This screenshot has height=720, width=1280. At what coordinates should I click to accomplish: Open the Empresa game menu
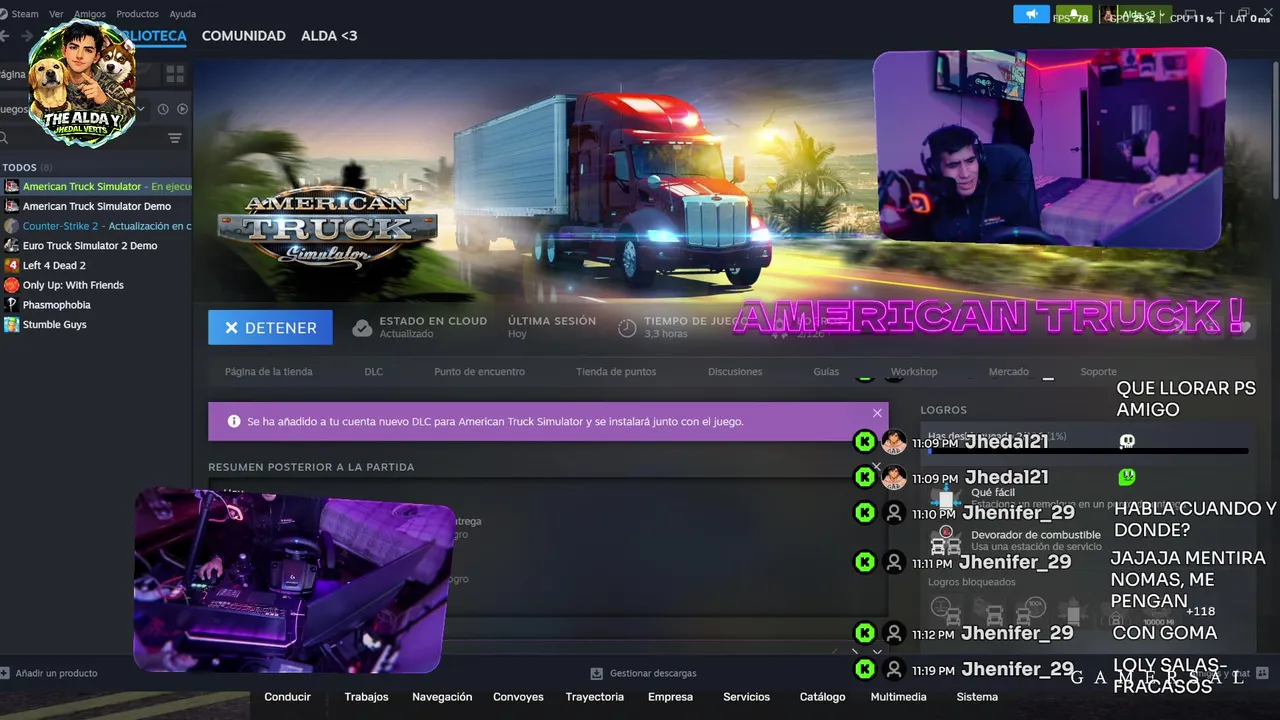pos(670,697)
